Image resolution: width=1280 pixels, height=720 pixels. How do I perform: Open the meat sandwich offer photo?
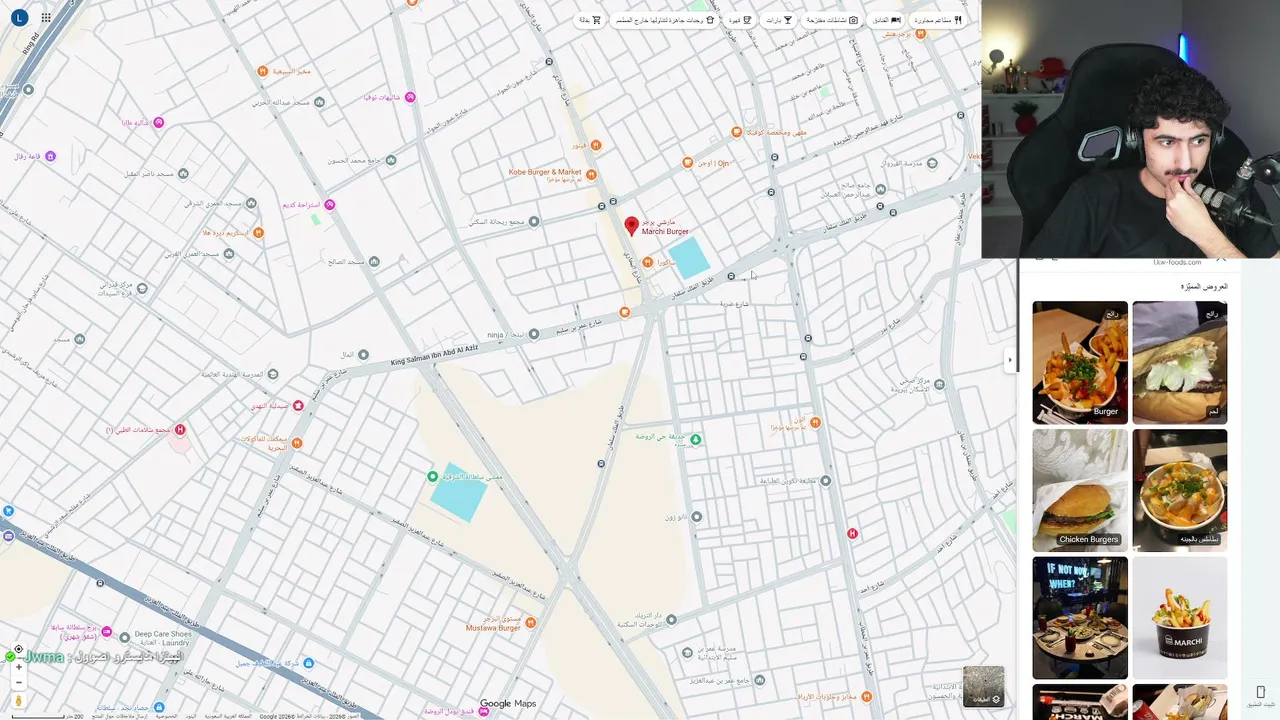tap(1180, 362)
